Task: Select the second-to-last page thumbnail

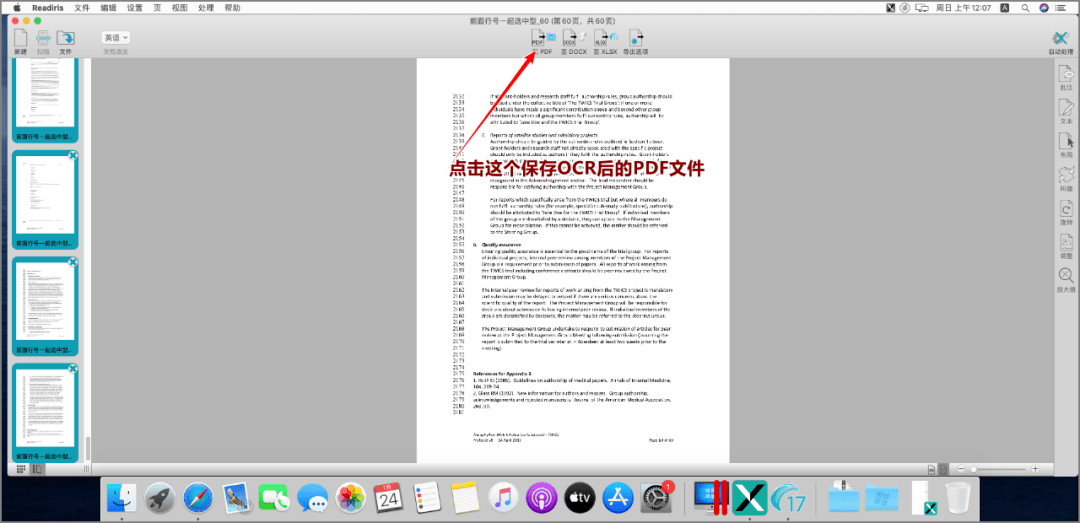Action: (x=45, y=305)
